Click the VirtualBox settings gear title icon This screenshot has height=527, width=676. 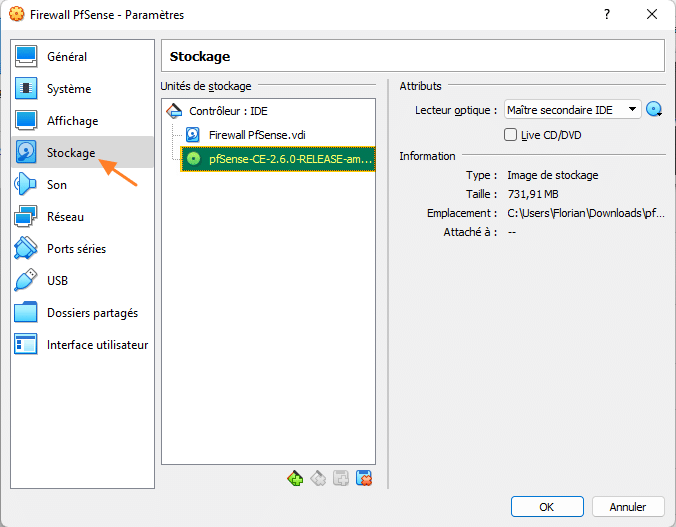pyautogui.click(x=16, y=14)
